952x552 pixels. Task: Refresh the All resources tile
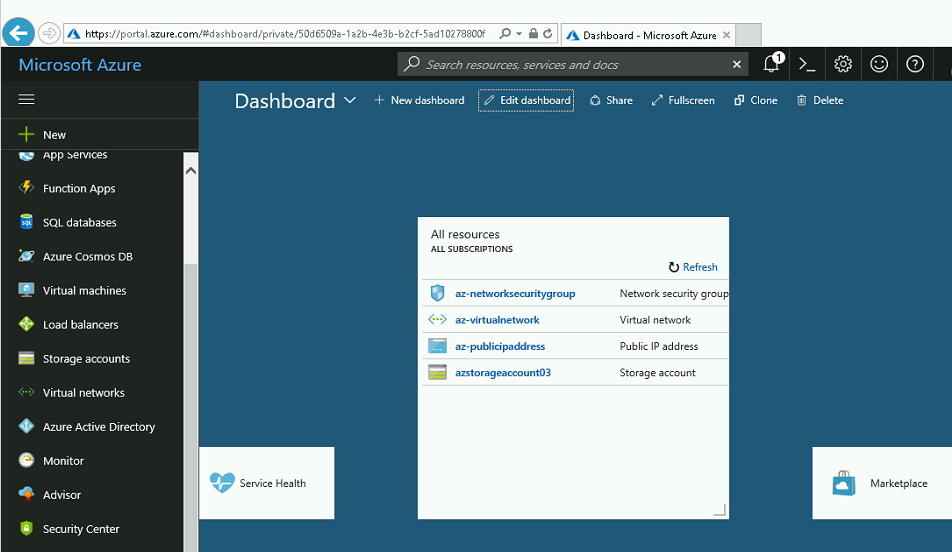(693, 267)
